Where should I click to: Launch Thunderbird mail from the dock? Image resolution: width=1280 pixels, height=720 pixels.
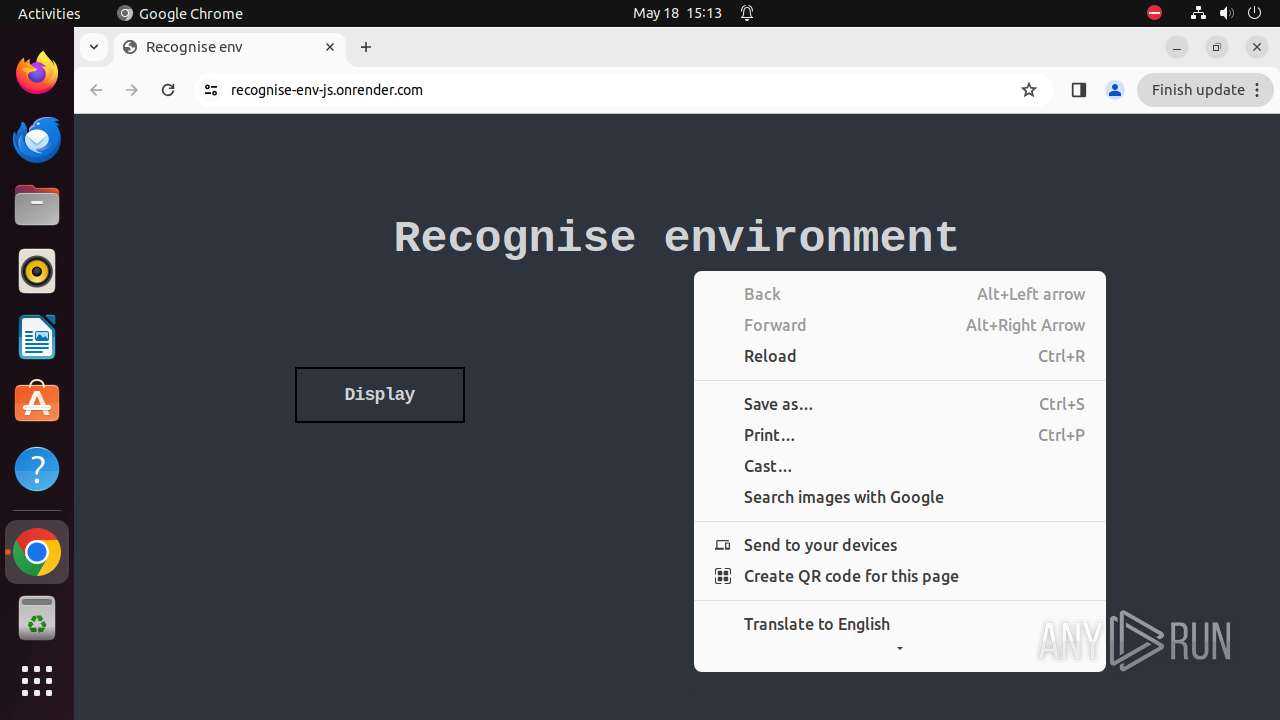pyautogui.click(x=37, y=139)
